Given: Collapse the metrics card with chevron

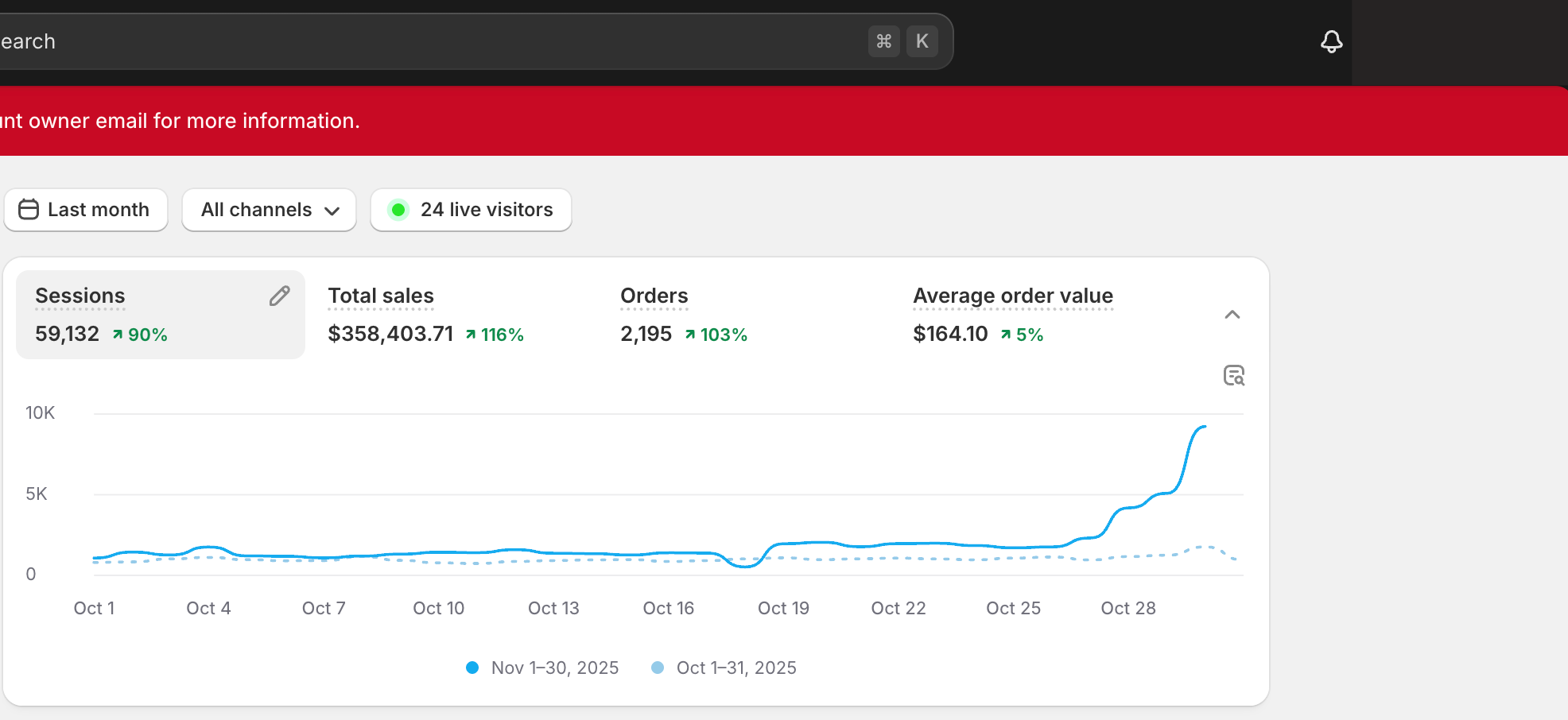Looking at the screenshot, I should [x=1232, y=315].
